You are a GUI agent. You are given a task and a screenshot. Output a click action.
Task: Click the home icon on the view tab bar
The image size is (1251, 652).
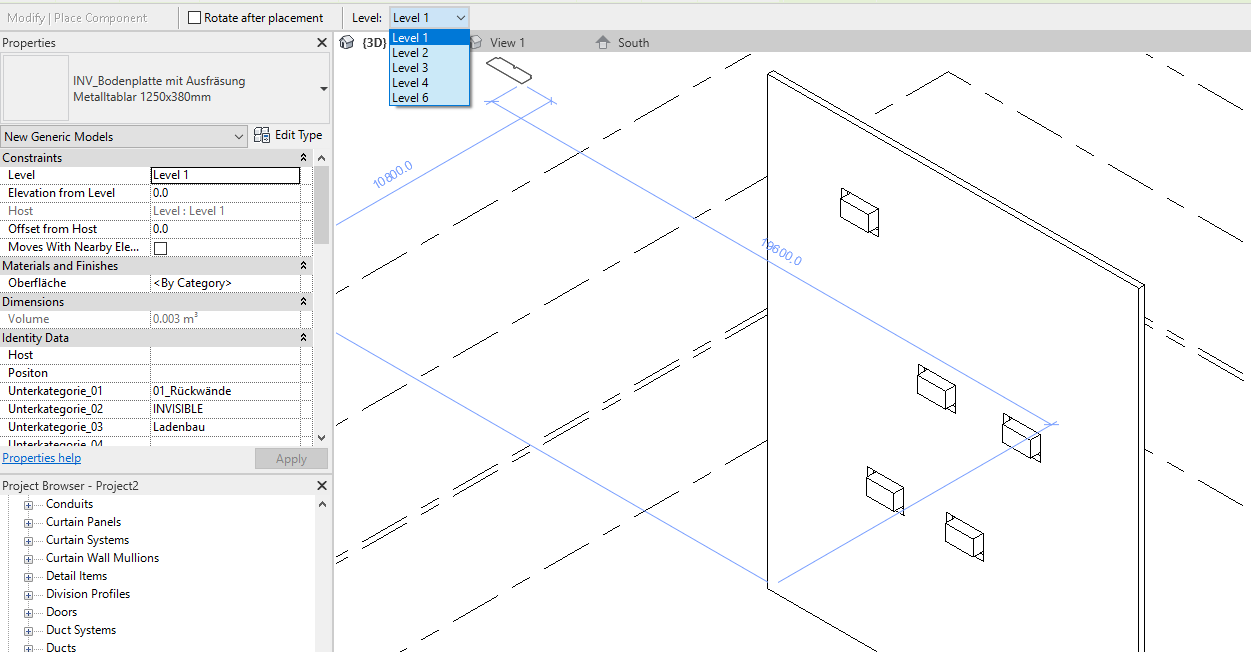click(346, 42)
